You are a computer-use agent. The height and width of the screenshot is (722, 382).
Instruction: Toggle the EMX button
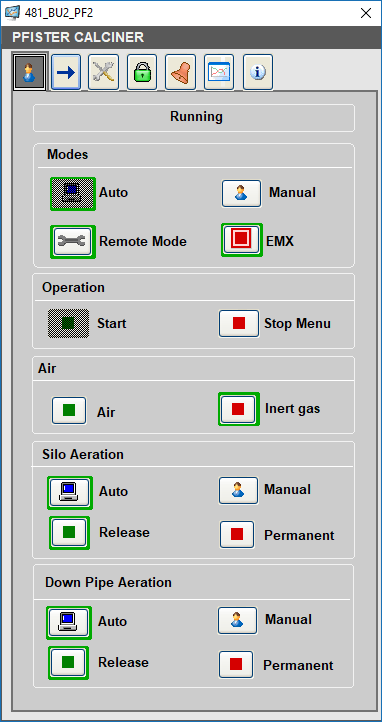(242, 240)
